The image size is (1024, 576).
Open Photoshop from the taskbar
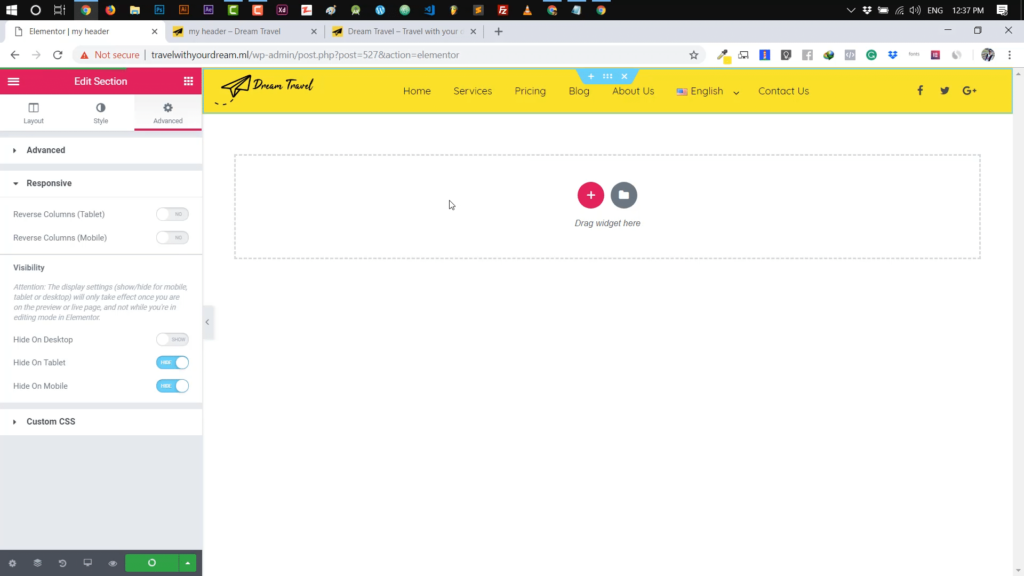point(159,10)
